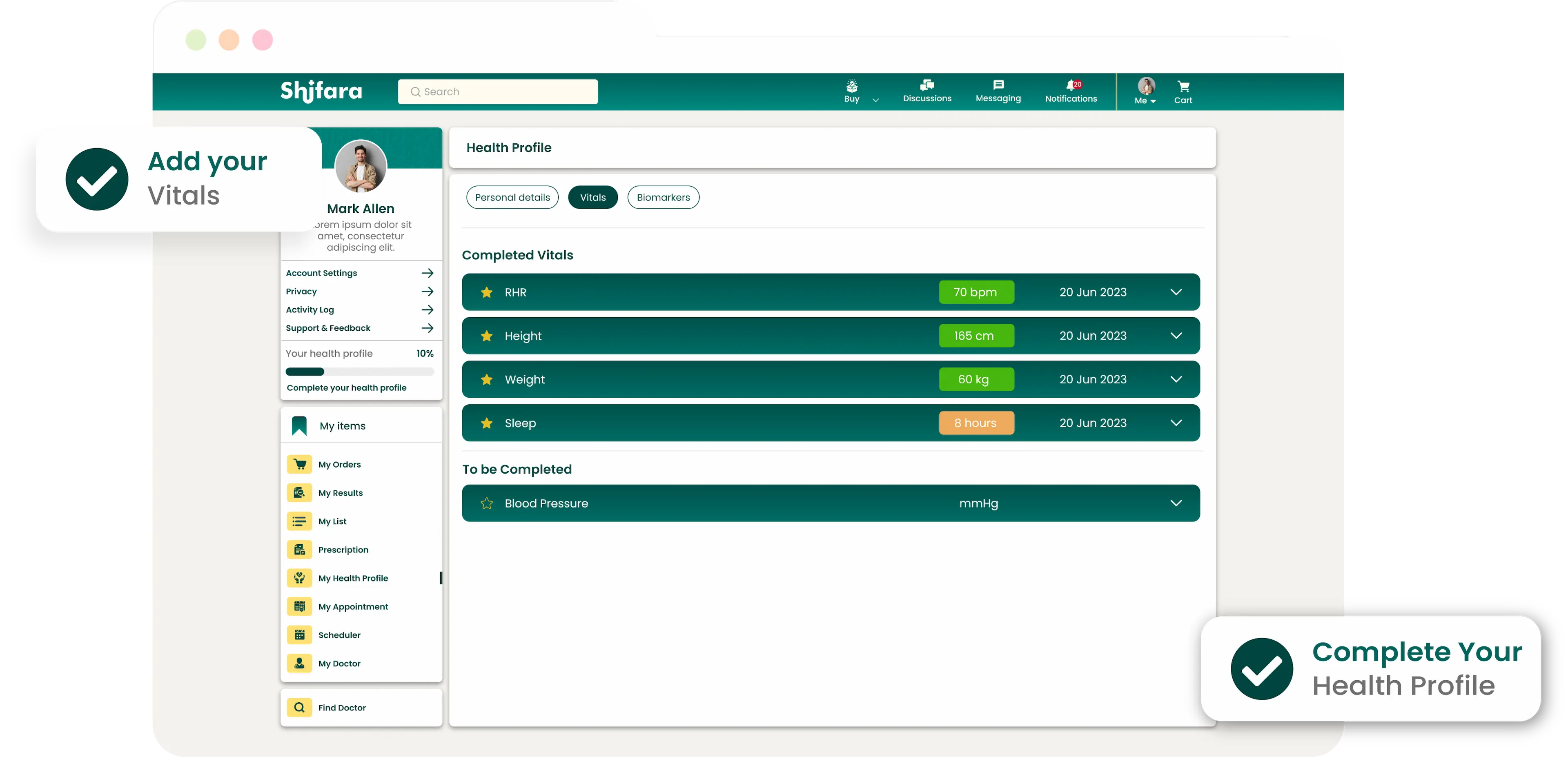This screenshot has height=757, width=1568.
Task: Click the My Orders cart icon
Action: pos(299,464)
